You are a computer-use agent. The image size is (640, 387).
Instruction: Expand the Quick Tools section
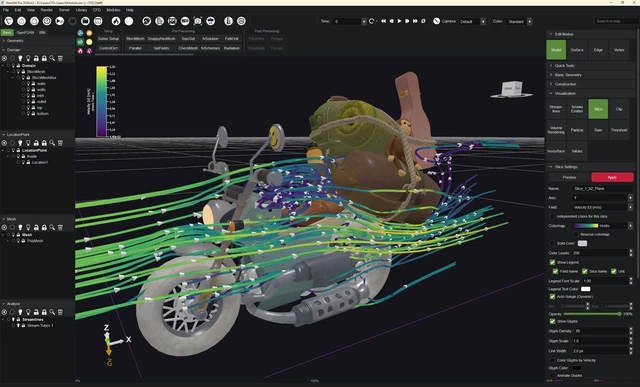pyautogui.click(x=590, y=66)
